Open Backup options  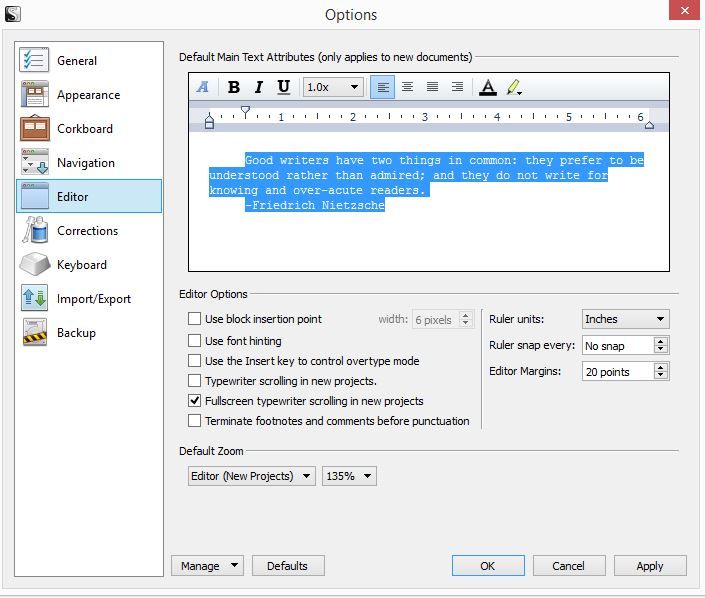(89, 333)
